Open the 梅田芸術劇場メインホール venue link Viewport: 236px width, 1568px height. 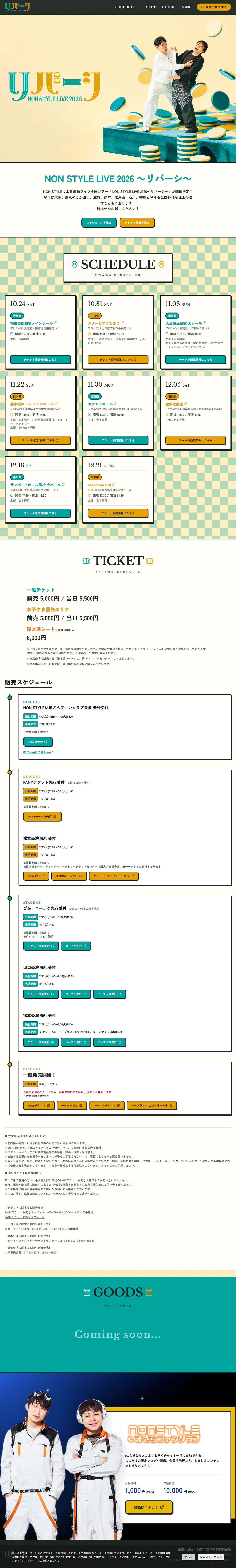[34, 323]
